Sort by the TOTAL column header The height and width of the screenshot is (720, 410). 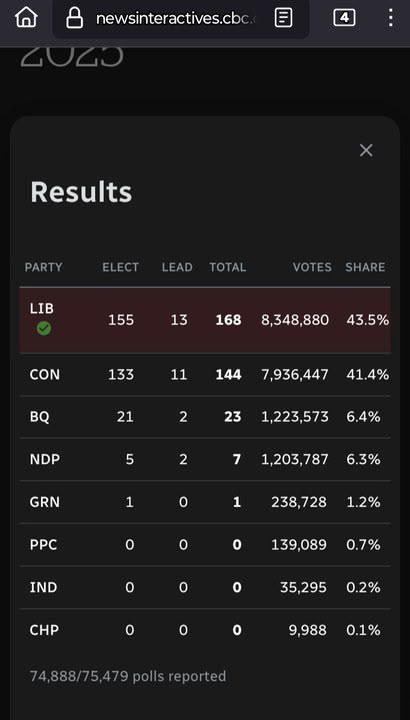coord(228,267)
